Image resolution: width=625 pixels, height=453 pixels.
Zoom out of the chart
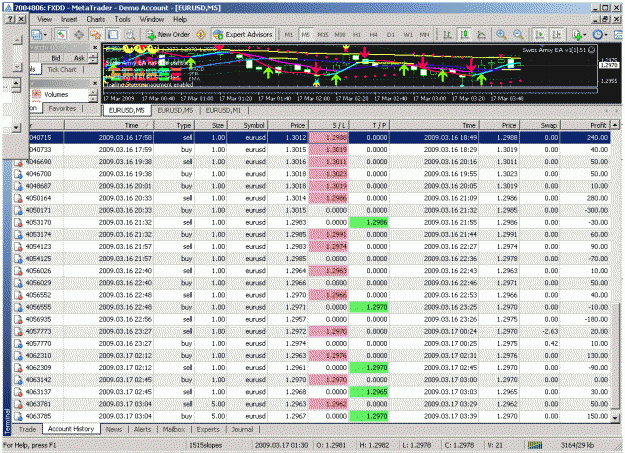tap(518, 35)
